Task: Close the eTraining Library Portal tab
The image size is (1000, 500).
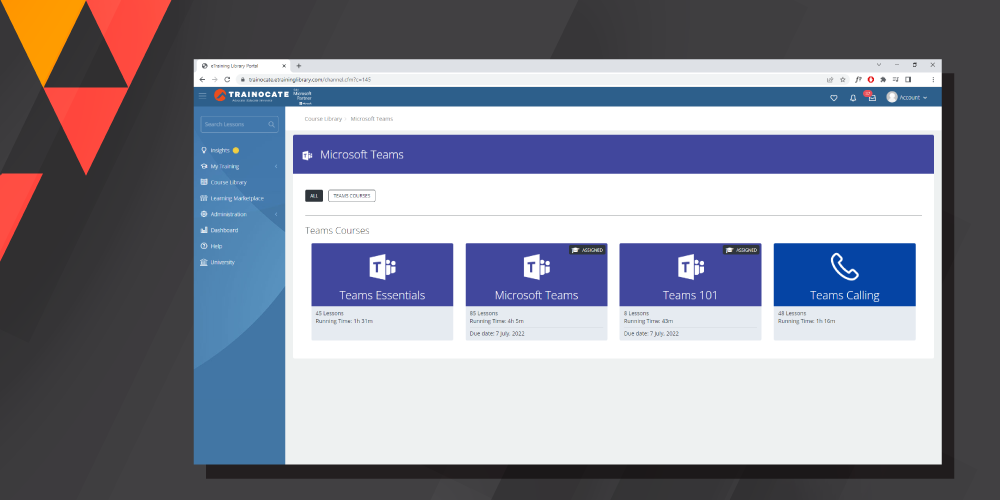Action: (284, 66)
